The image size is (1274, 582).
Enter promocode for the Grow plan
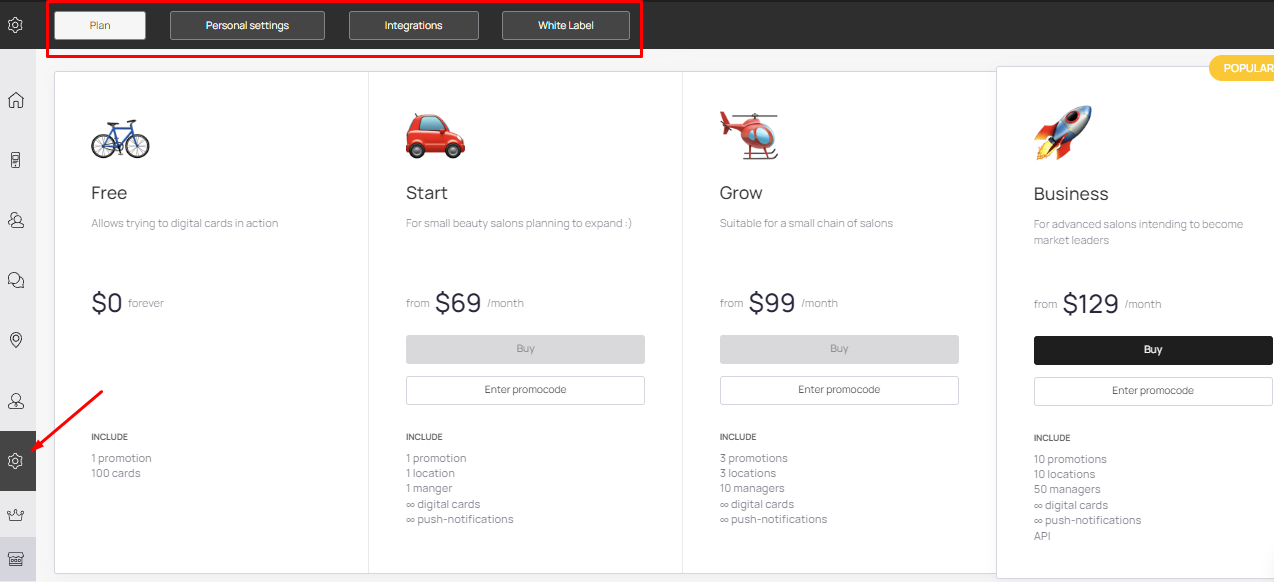click(x=839, y=390)
